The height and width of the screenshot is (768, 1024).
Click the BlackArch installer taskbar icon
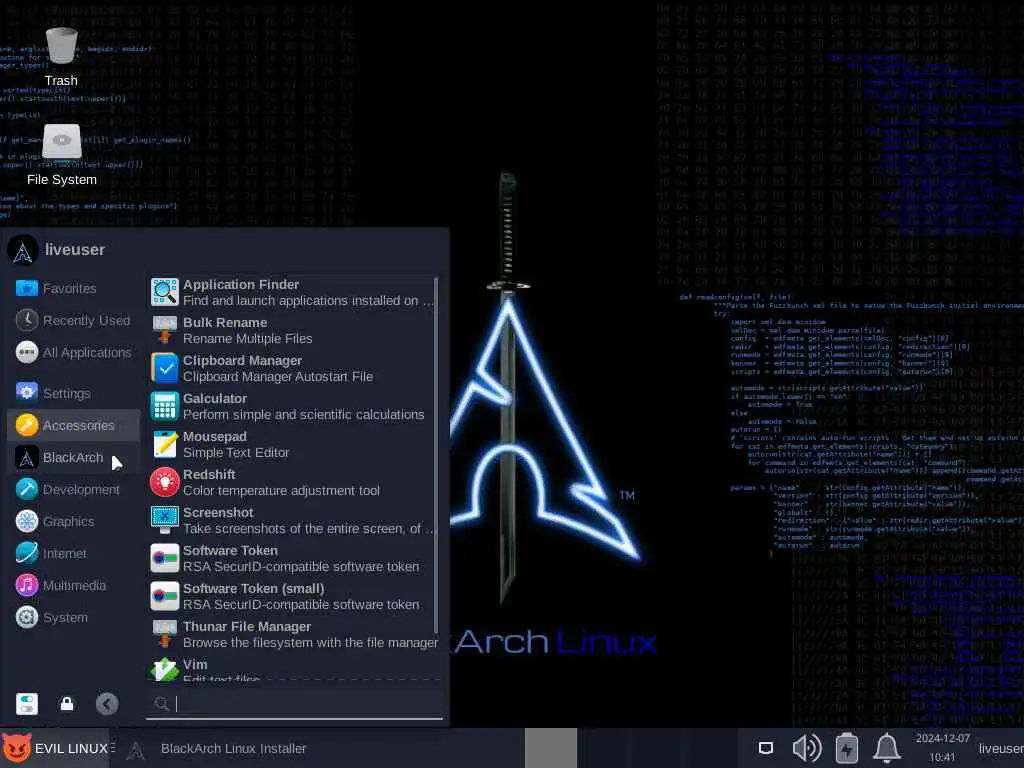136,750
